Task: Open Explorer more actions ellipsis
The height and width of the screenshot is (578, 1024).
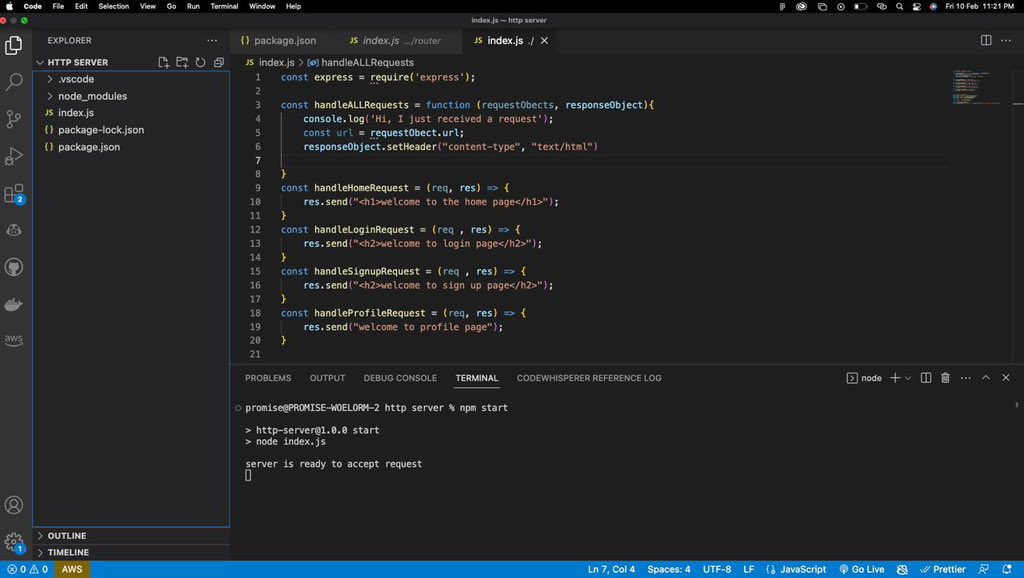Action: 212,40
